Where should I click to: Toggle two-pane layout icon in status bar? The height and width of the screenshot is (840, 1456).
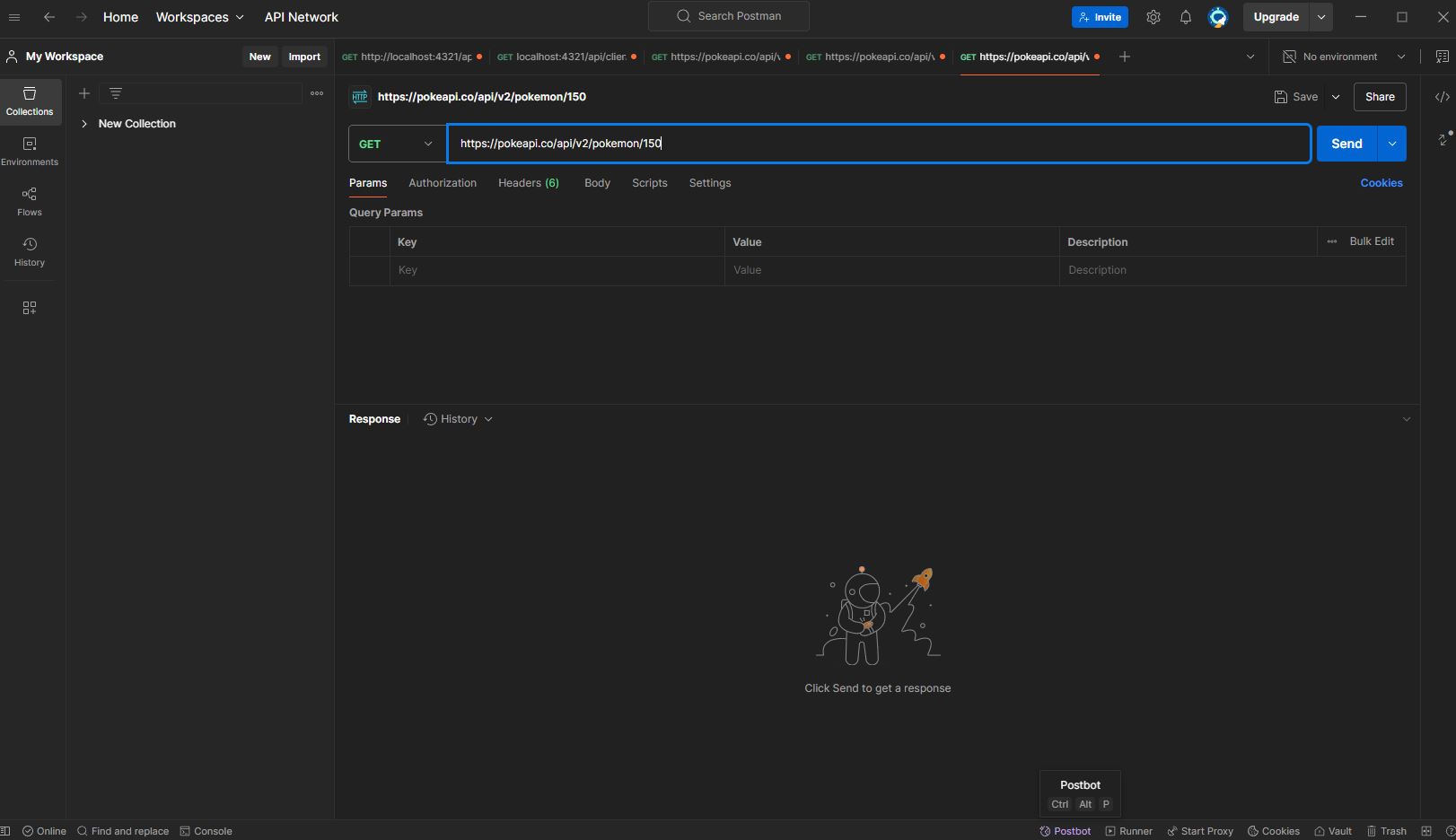[1426, 831]
